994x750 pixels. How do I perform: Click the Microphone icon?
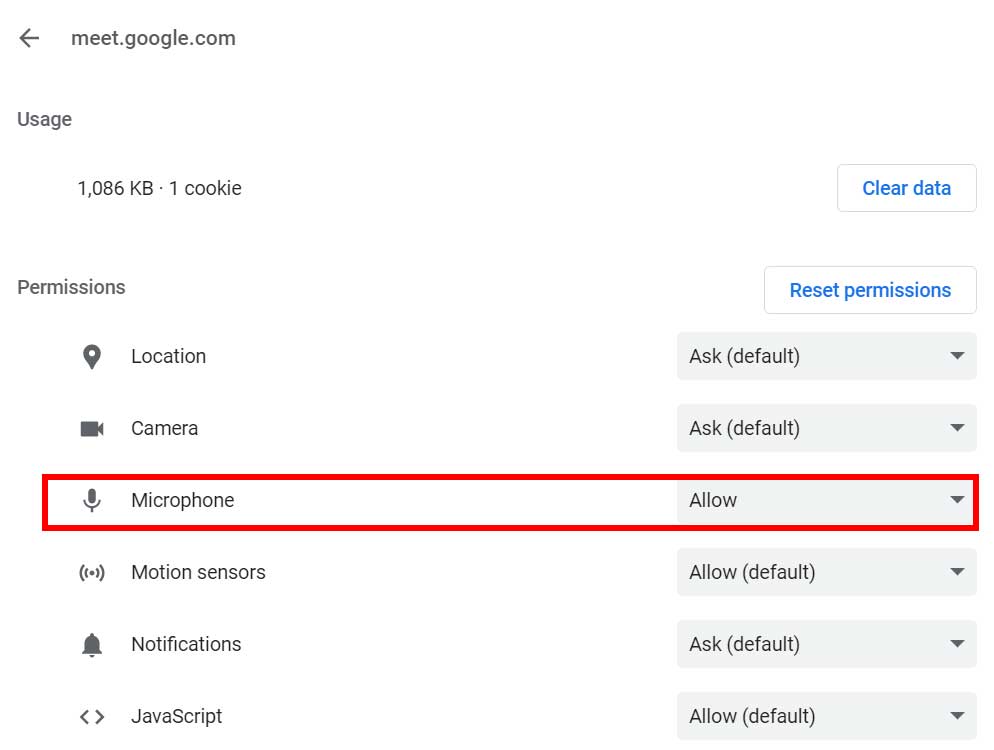[x=92, y=500]
